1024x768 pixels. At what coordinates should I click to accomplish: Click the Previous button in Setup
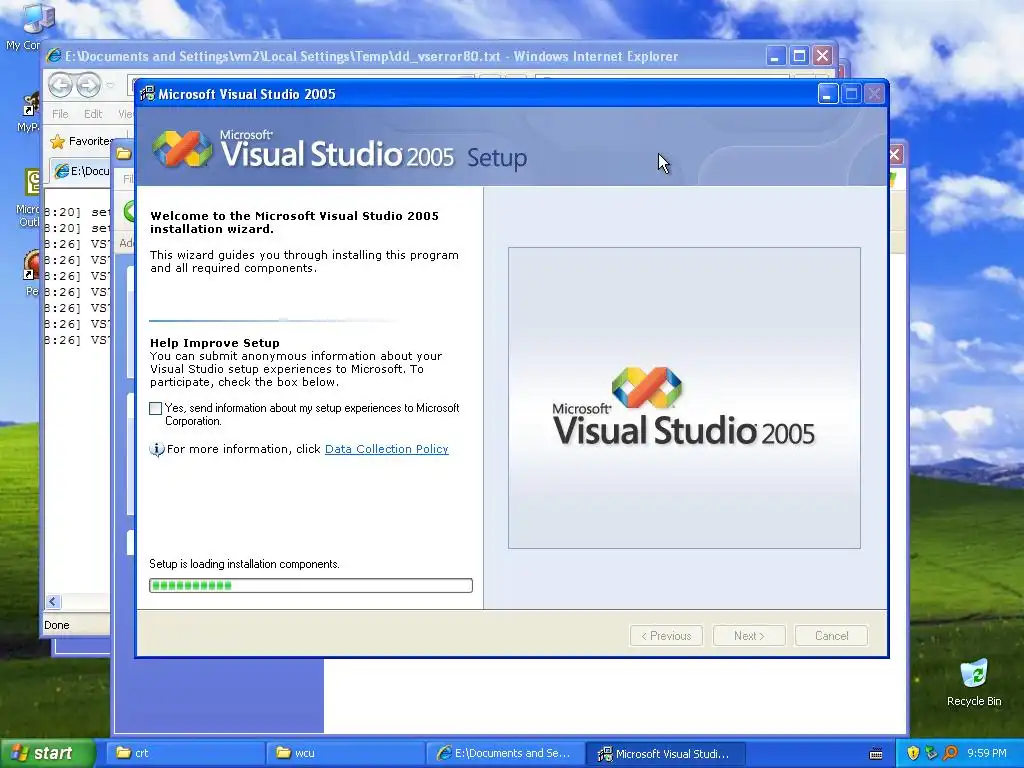[x=665, y=636]
